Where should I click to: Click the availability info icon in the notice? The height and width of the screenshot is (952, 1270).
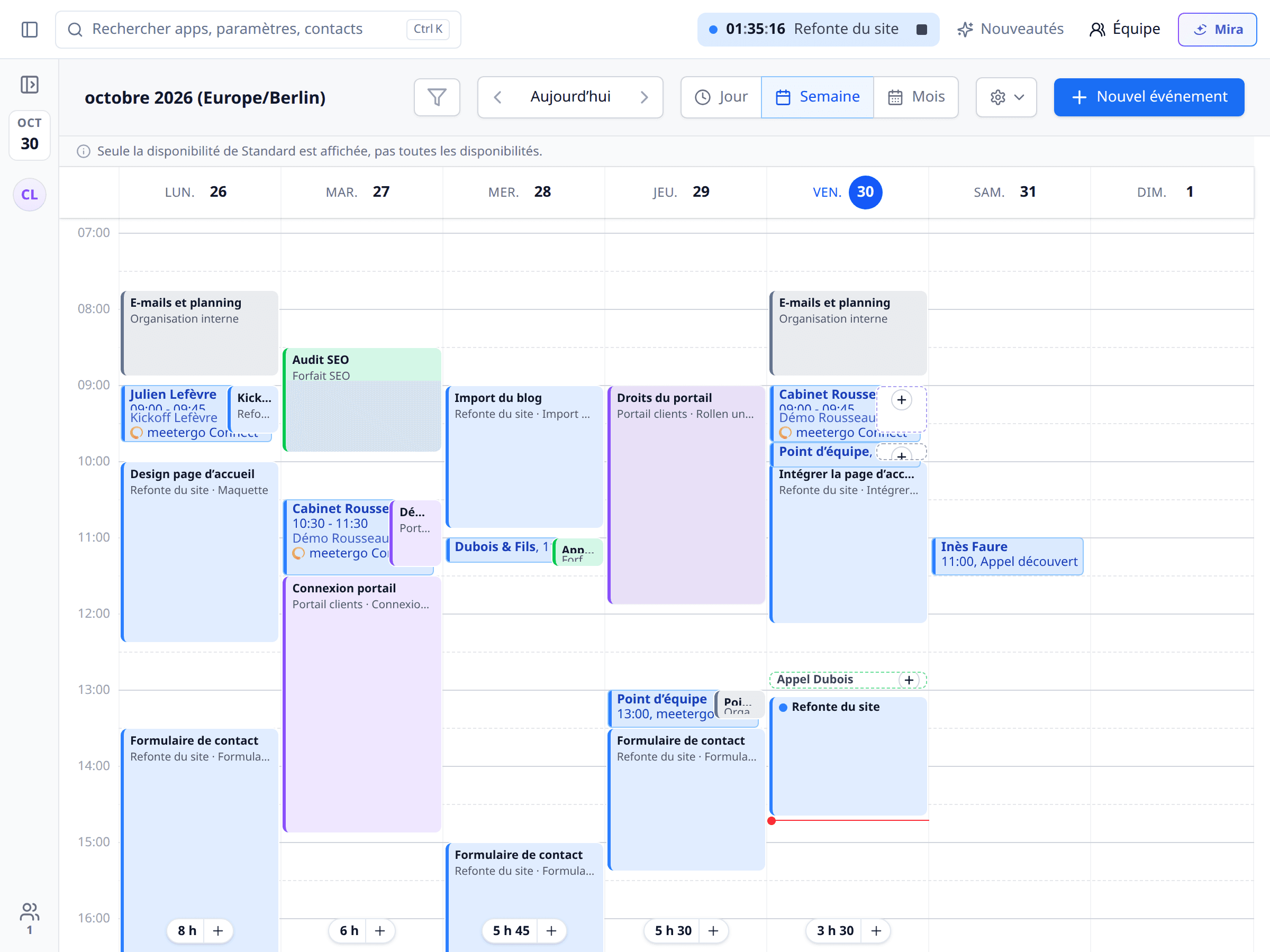(84, 151)
